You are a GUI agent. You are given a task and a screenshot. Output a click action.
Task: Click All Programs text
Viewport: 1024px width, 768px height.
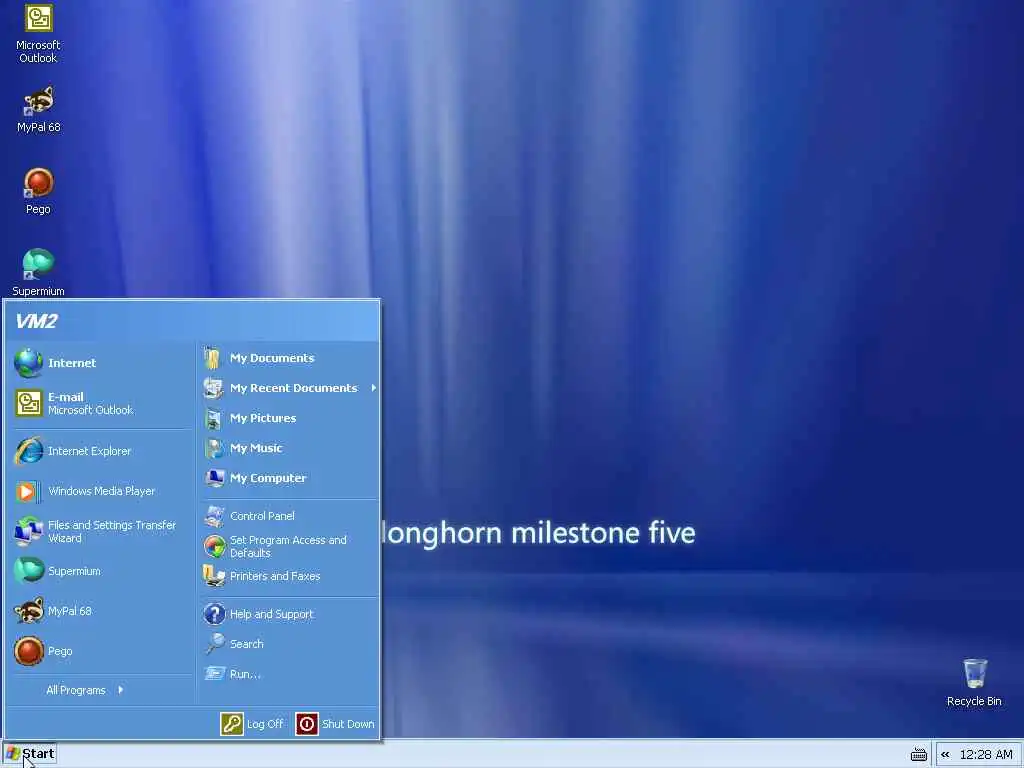coord(76,690)
